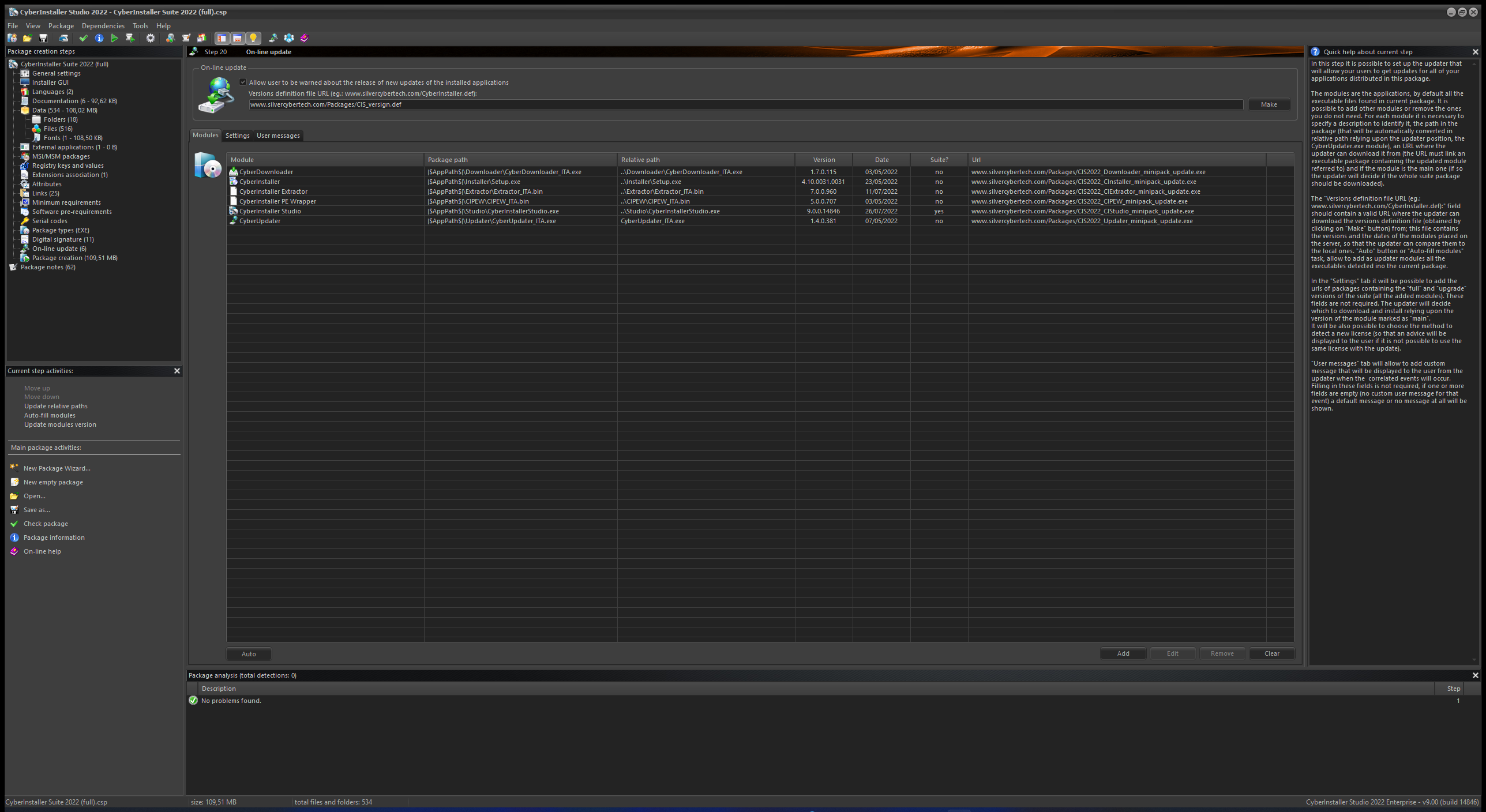Click the blue Package information toolbar icon

tap(99, 38)
